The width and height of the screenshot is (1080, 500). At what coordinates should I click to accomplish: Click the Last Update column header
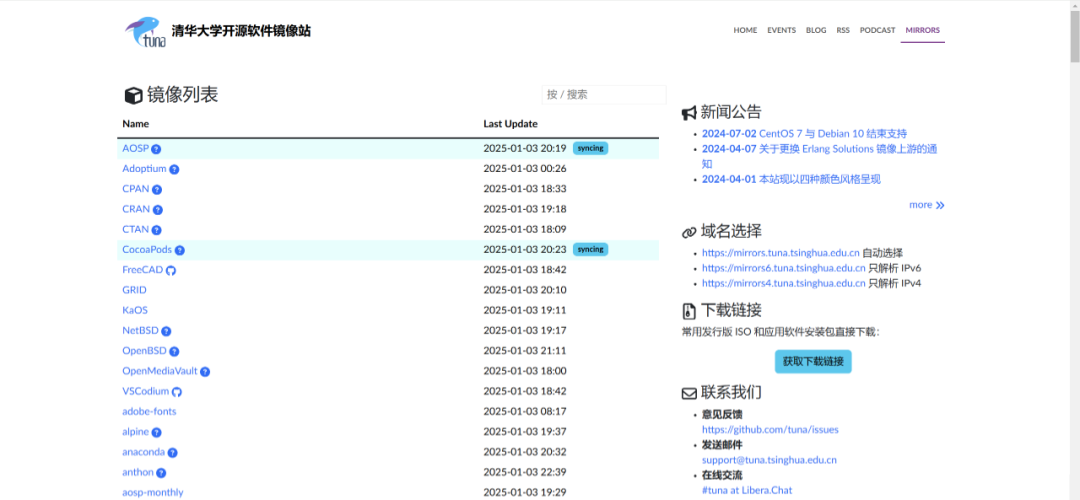(510, 124)
